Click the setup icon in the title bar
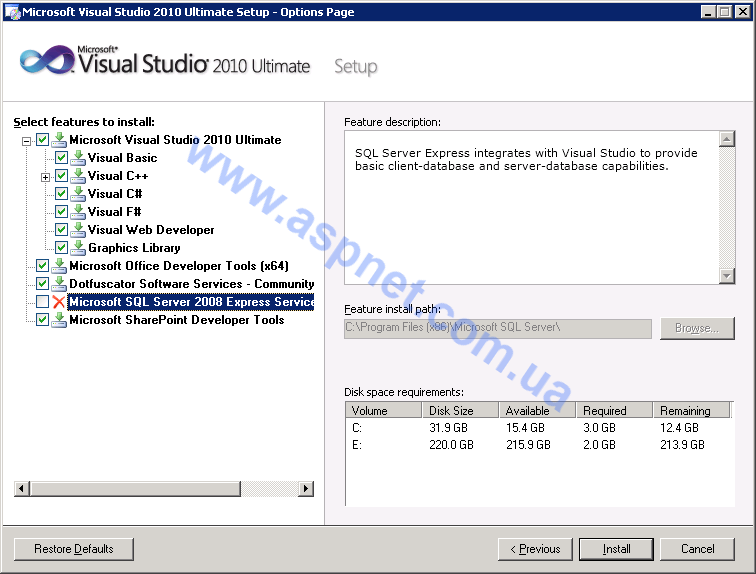The image size is (756, 574). tap(12, 12)
